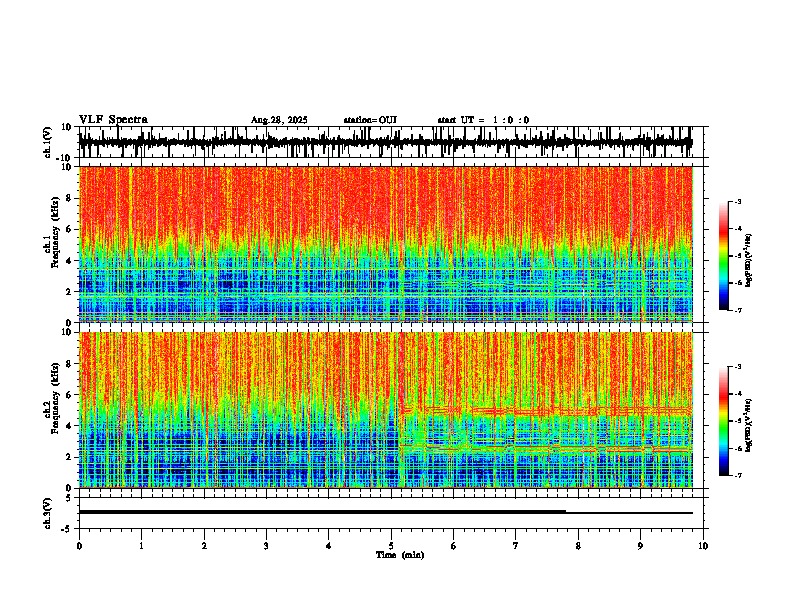792x612 pixels.
Task: Click the date "Aug.28, 2025"
Action: coord(279,120)
